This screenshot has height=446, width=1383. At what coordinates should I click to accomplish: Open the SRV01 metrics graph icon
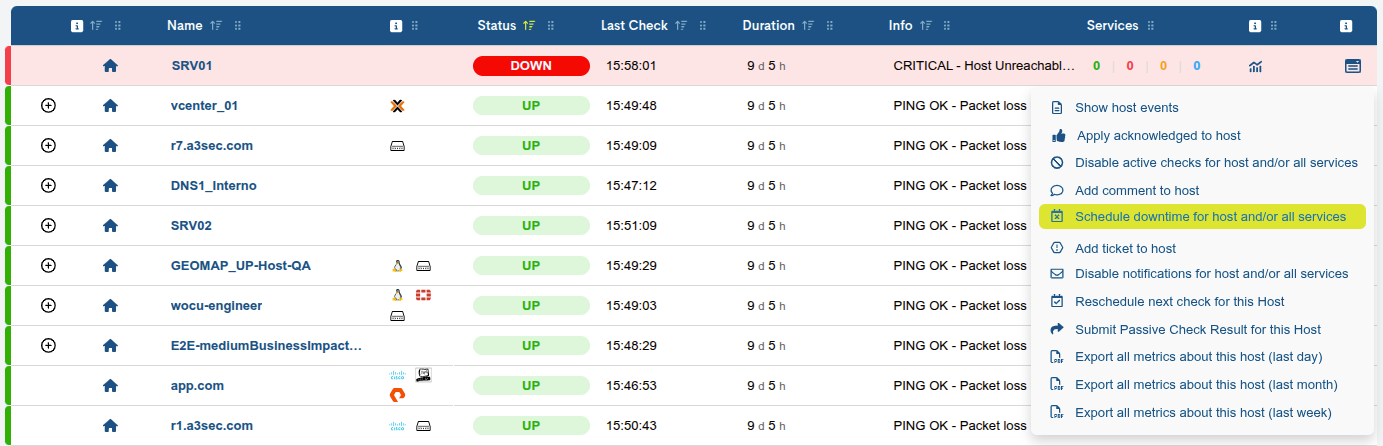1255,66
